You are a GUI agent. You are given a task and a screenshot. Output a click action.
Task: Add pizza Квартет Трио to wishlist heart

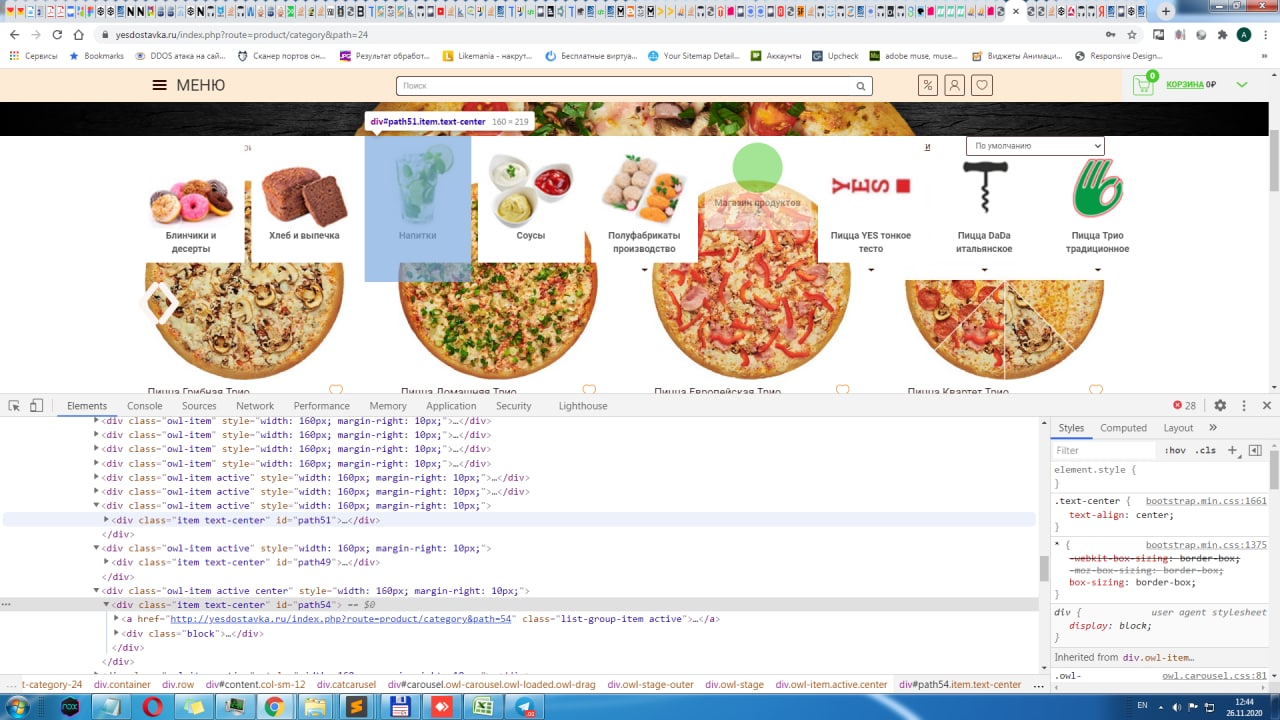(x=1096, y=390)
